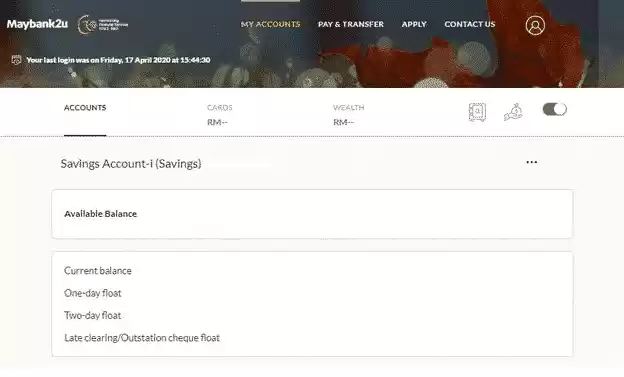Screen dimensions: 624x377
Task: Switch to the Wealth tab
Action: 349,115
